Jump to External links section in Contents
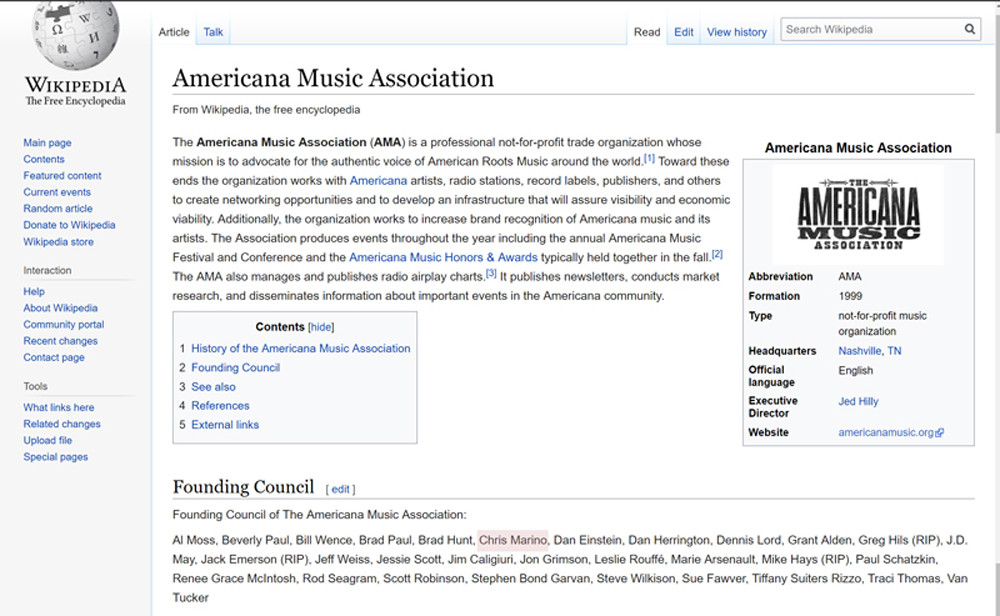Viewport: 1000px width, 616px height. click(x=225, y=424)
